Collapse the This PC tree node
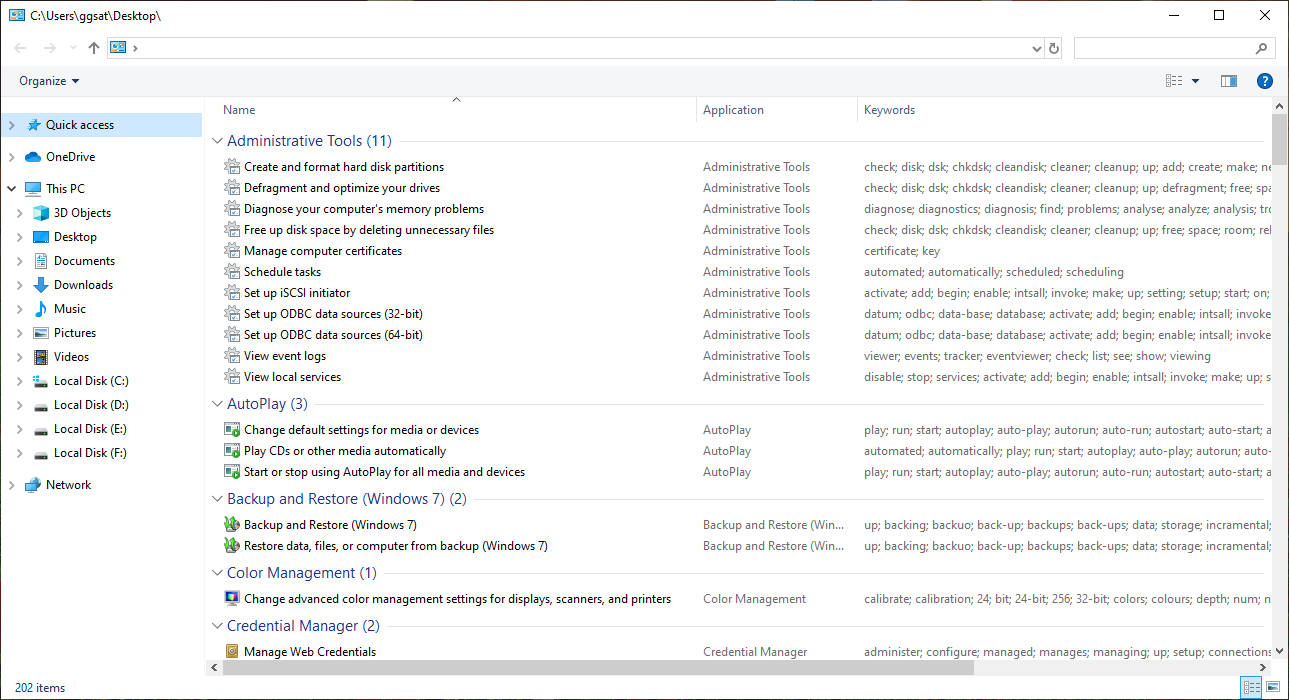Screen dimensions: 1289x700 tap(11, 188)
